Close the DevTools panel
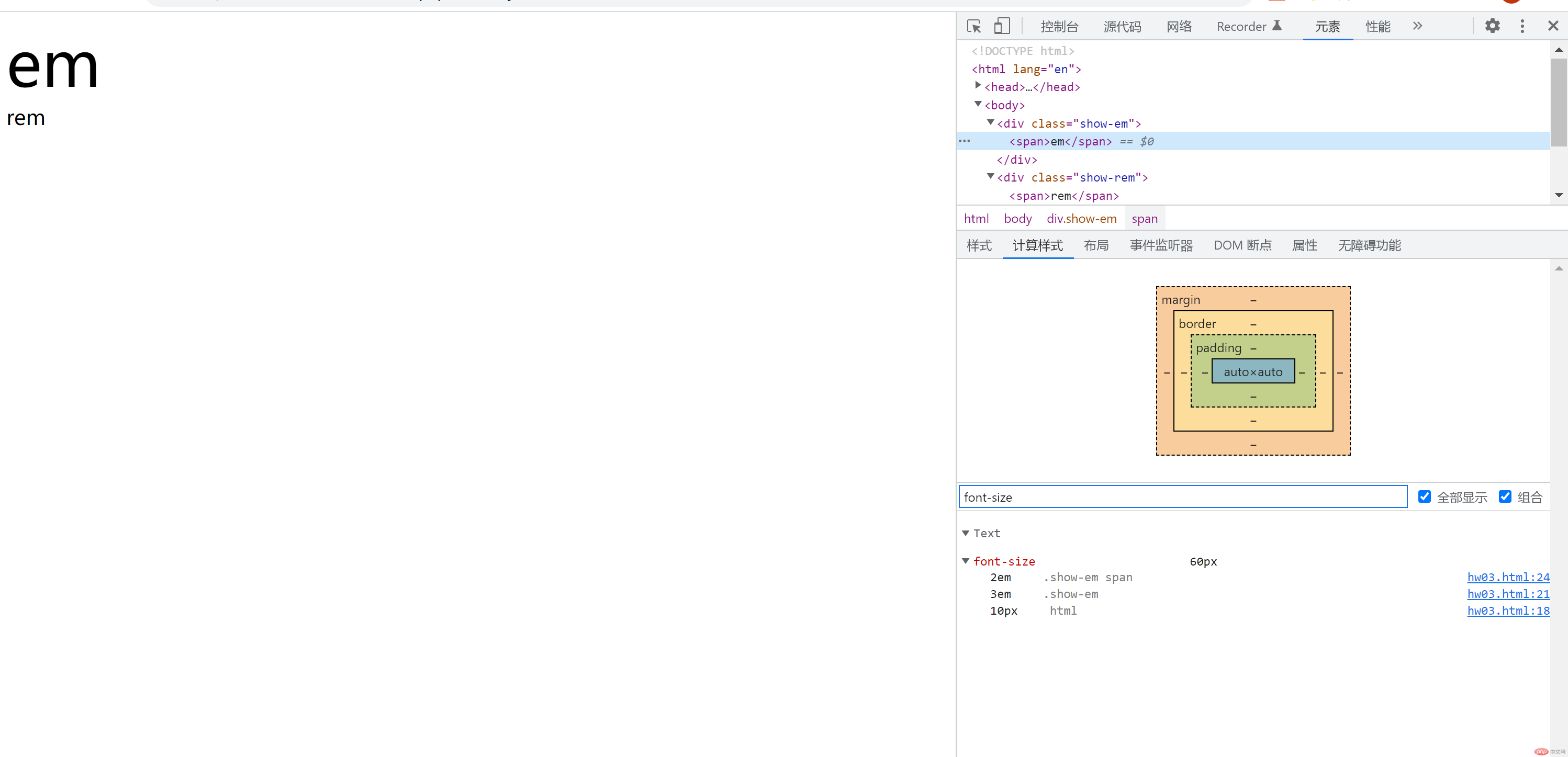Image resolution: width=1568 pixels, height=757 pixels. click(1553, 26)
